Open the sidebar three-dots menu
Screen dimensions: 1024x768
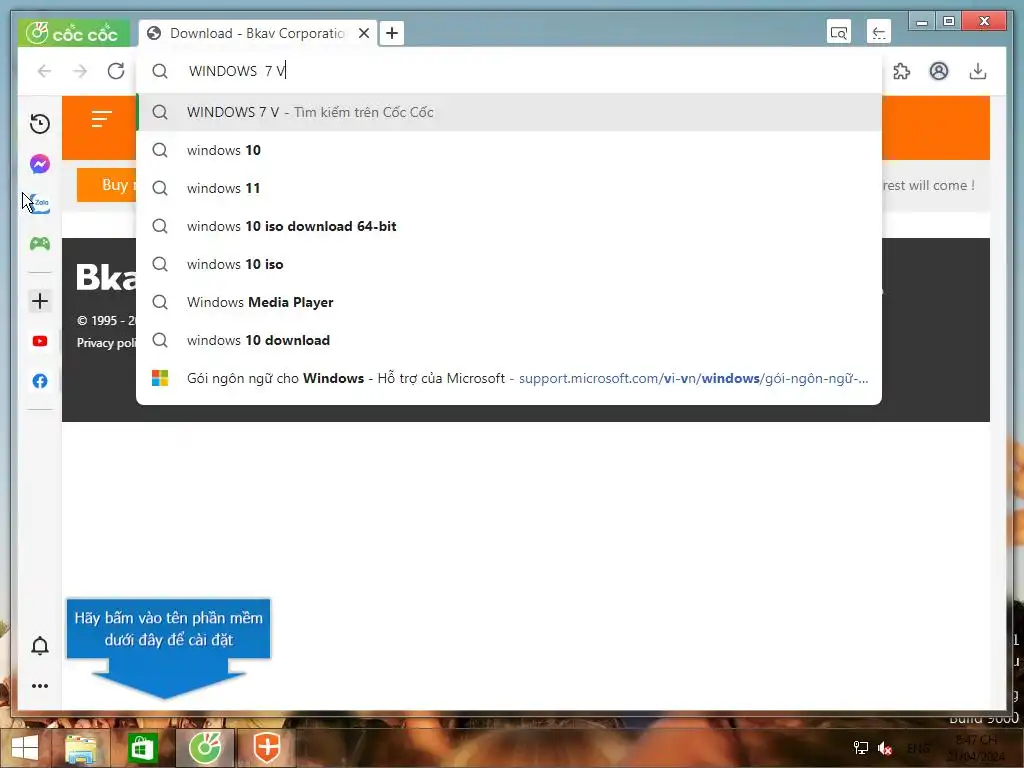click(x=40, y=686)
